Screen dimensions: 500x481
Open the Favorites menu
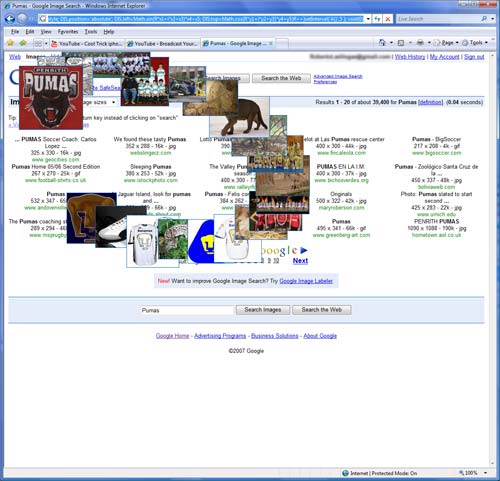pyautogui.click(x=68, y=32)
